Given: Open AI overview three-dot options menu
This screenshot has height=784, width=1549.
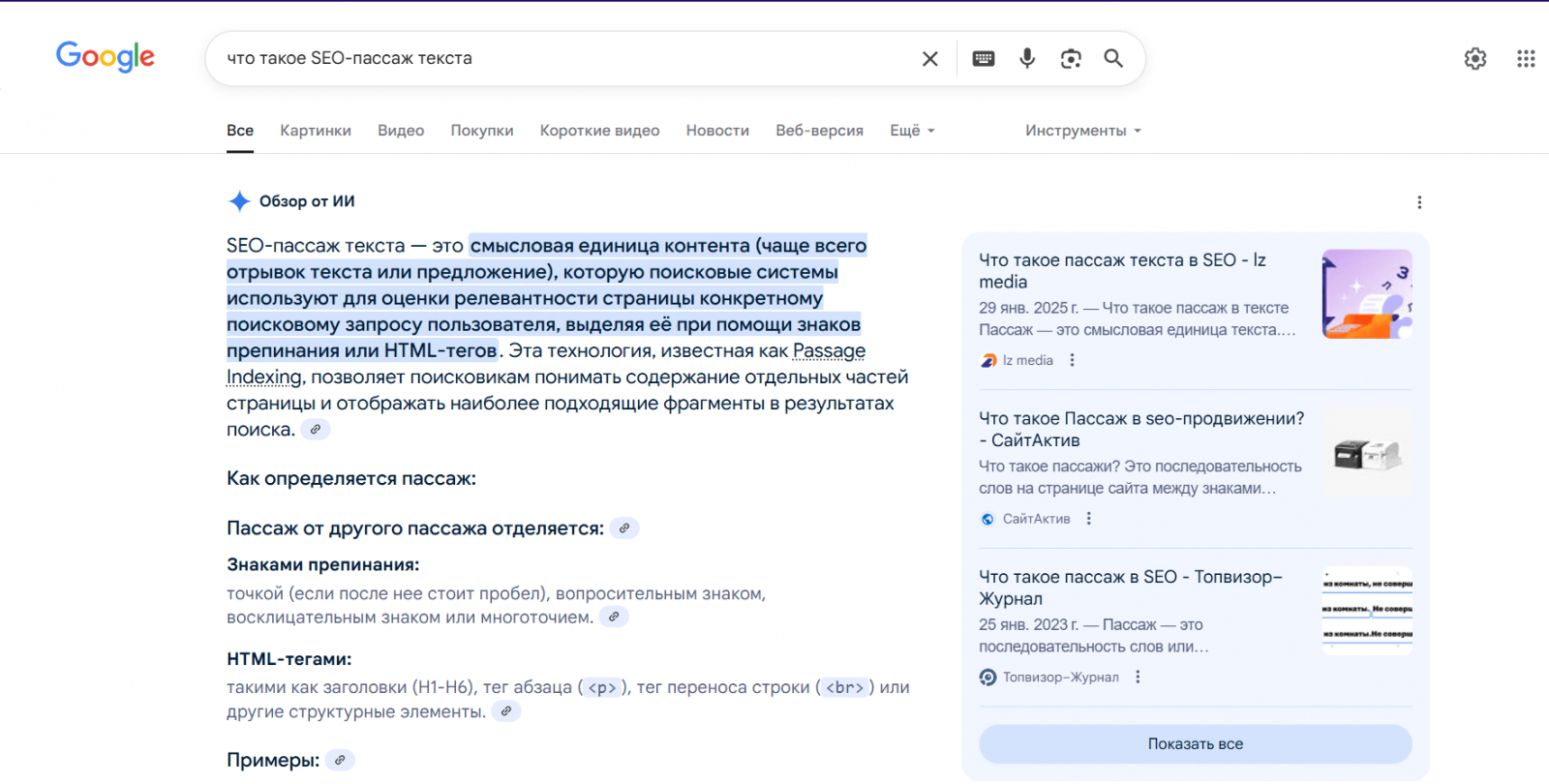Looking at the screenshot, I should 1419,202.
